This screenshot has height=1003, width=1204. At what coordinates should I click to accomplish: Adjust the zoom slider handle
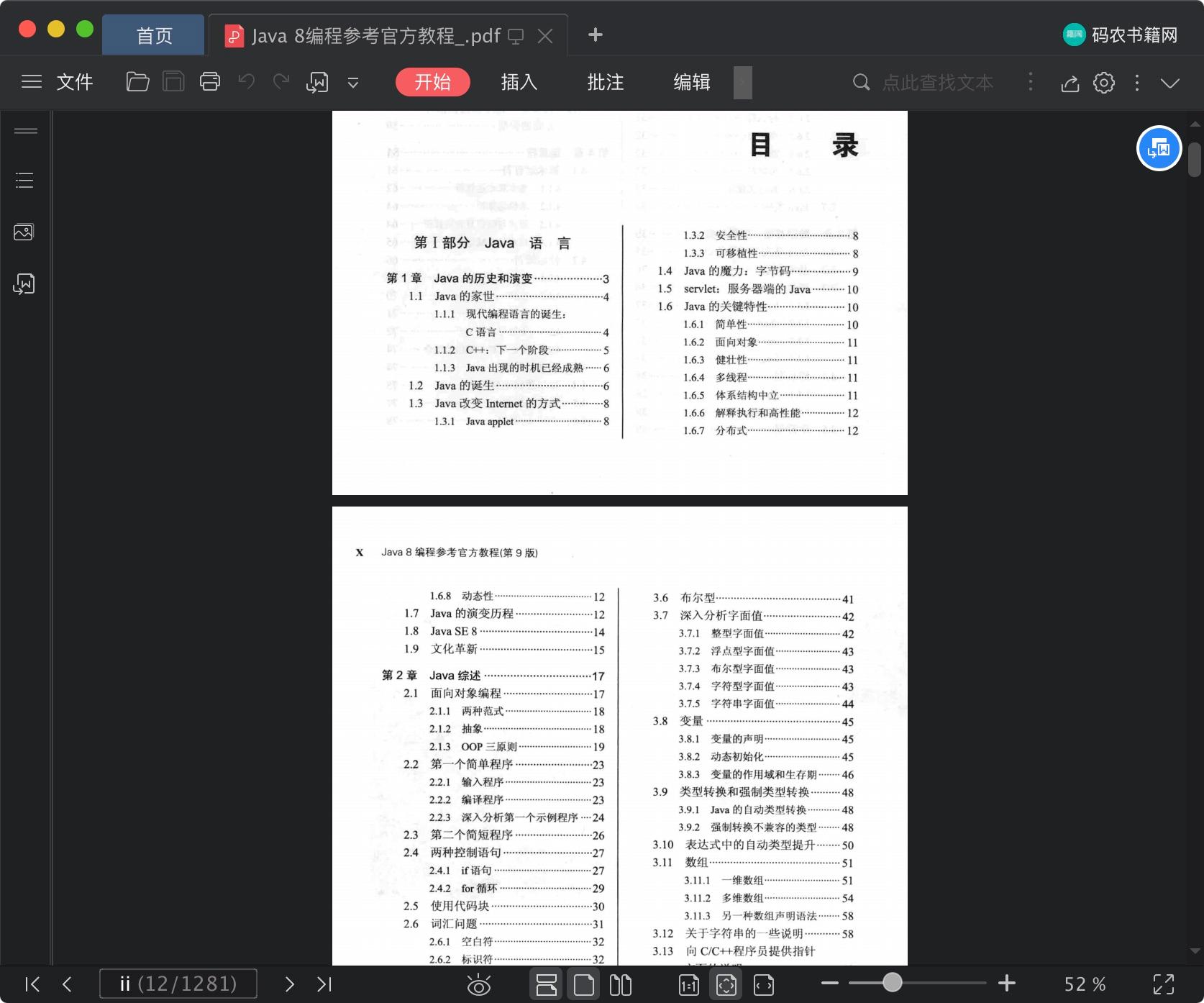pyautogui.click(x=893, y=983)
